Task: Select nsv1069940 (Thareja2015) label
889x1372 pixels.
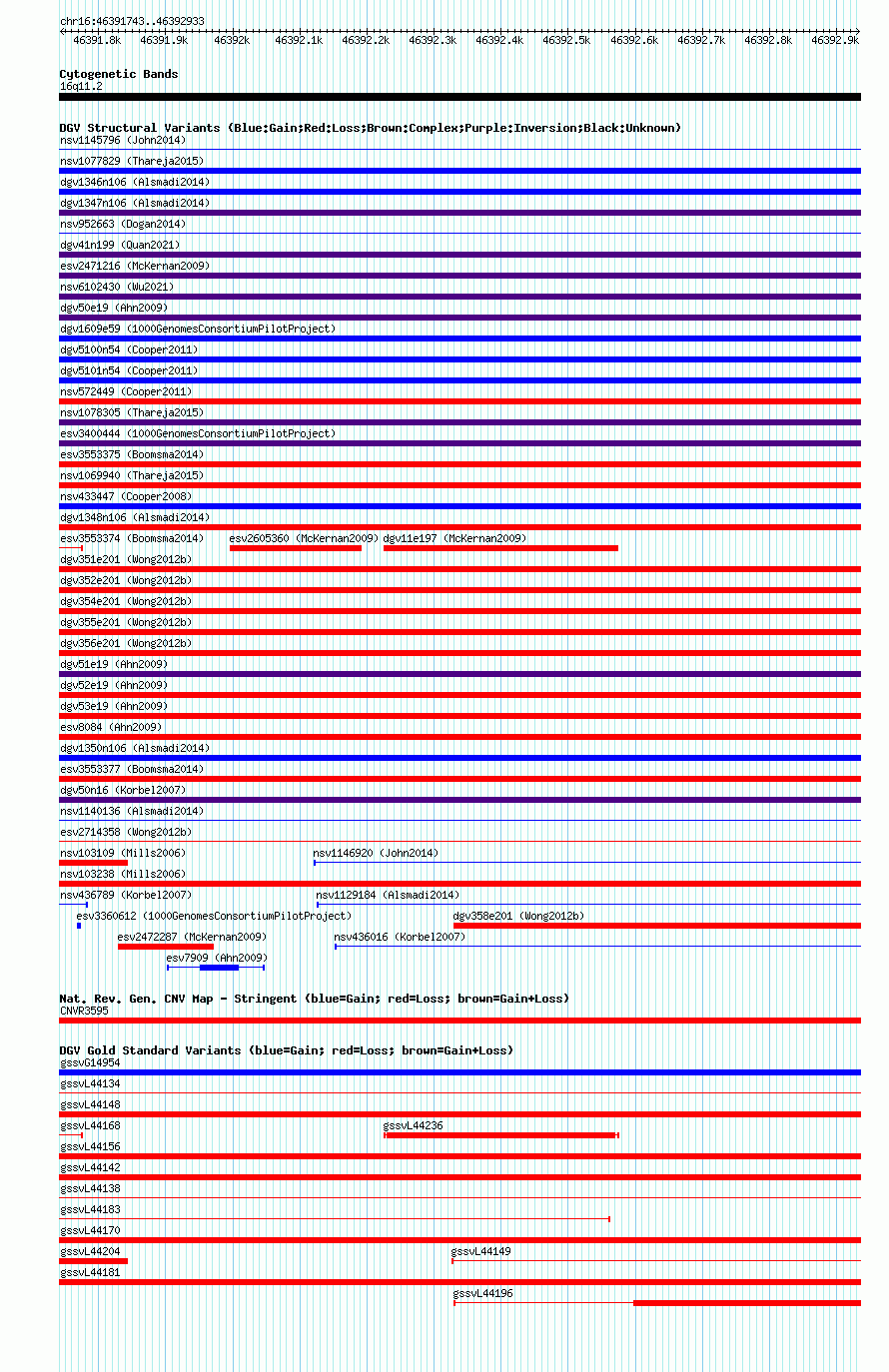Action: 132,475
